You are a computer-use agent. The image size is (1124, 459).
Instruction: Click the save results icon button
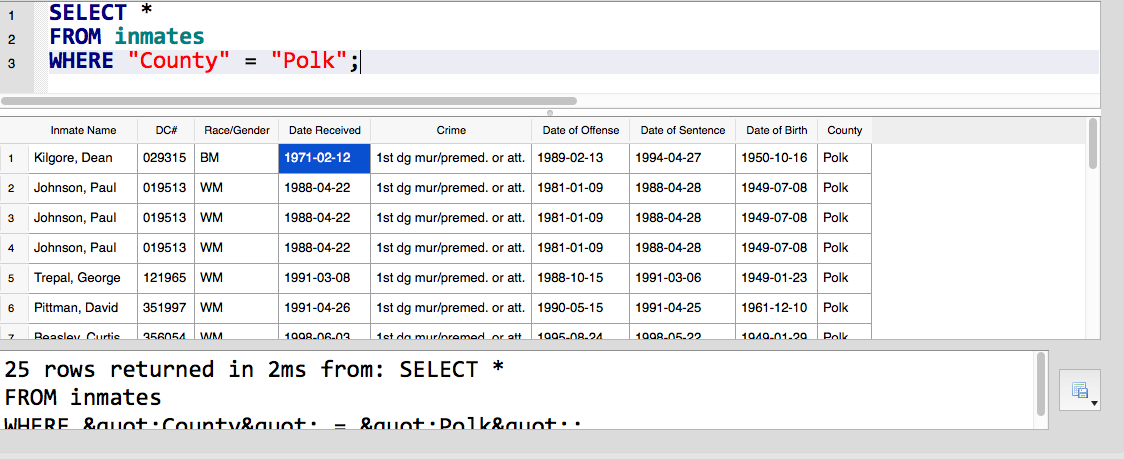coord(1079,390)
